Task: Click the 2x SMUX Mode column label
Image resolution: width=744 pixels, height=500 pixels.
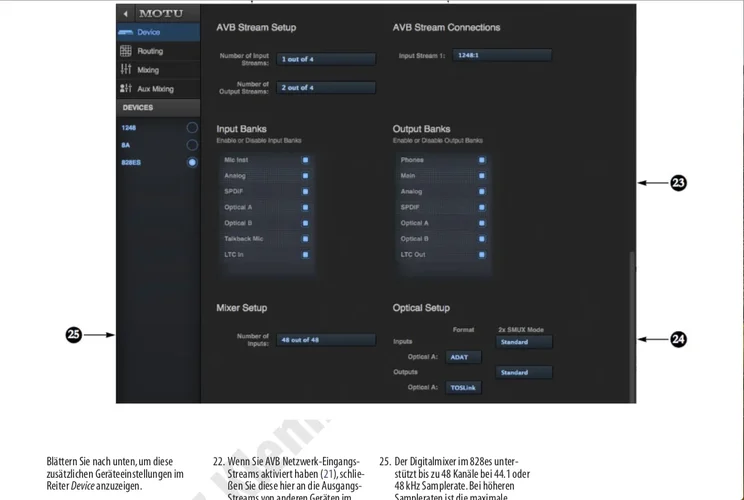Action: click(x=521, y=330)
